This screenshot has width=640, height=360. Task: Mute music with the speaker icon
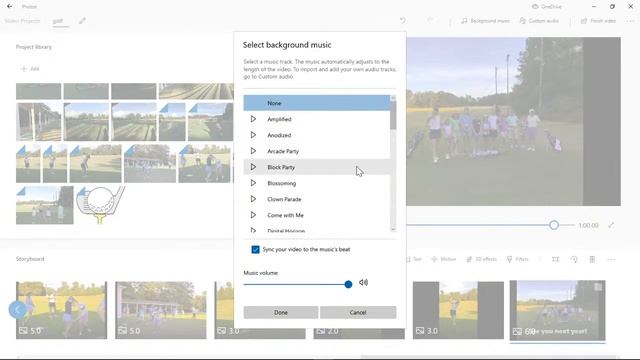point(363,282)
